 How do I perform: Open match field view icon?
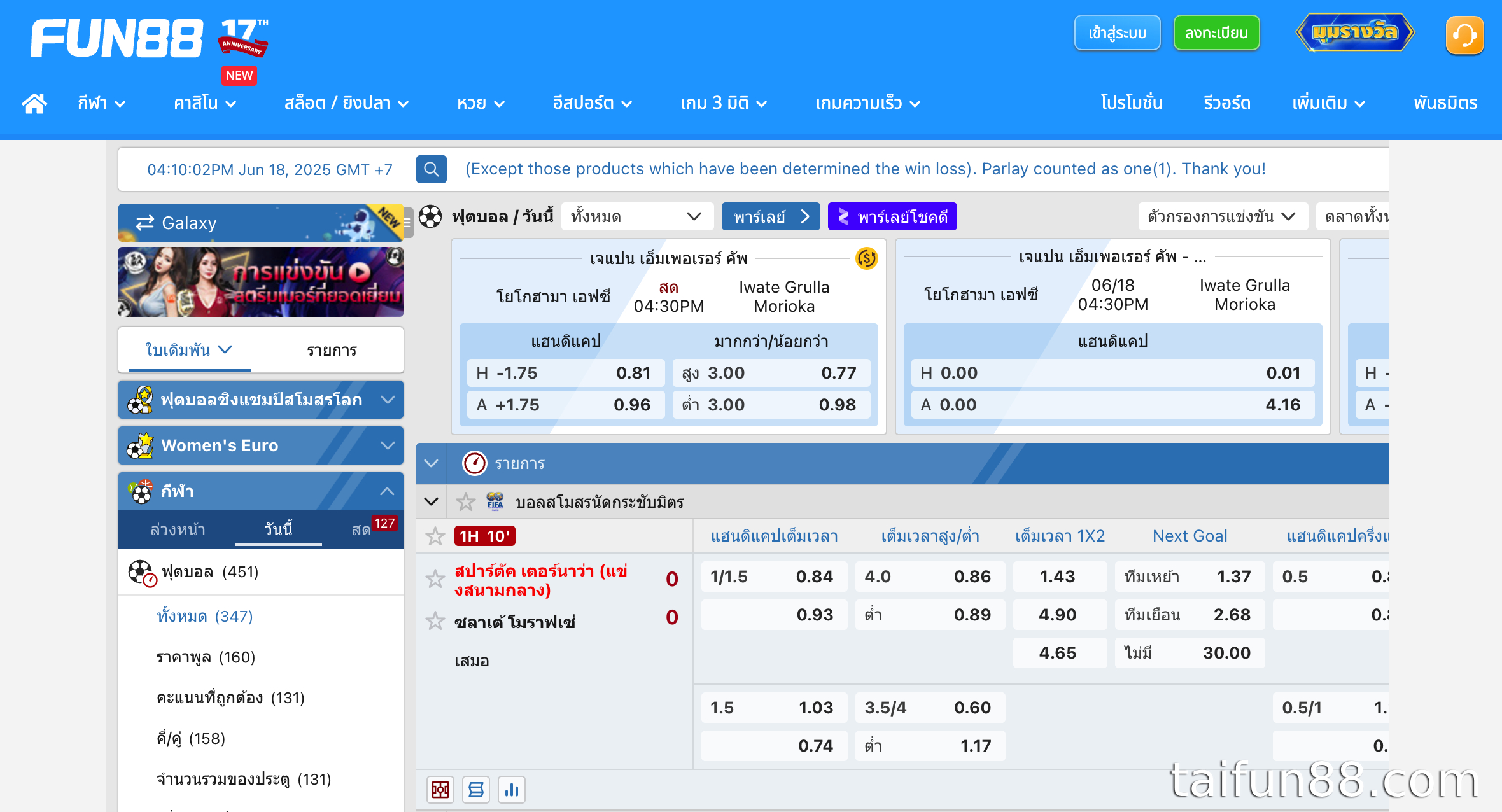point(440,790)
